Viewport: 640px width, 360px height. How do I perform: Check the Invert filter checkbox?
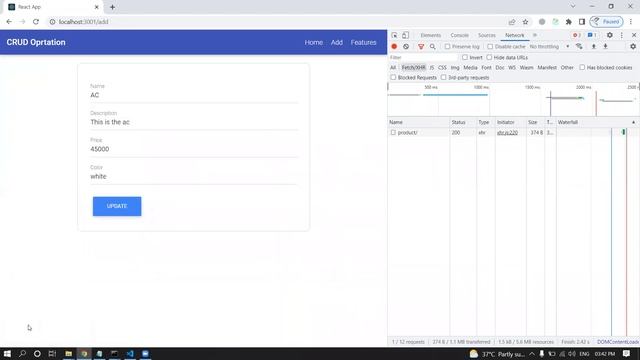[x=465, y=58]
